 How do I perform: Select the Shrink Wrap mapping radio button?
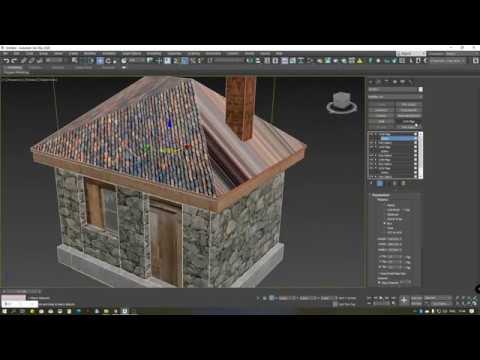(385, 219)
